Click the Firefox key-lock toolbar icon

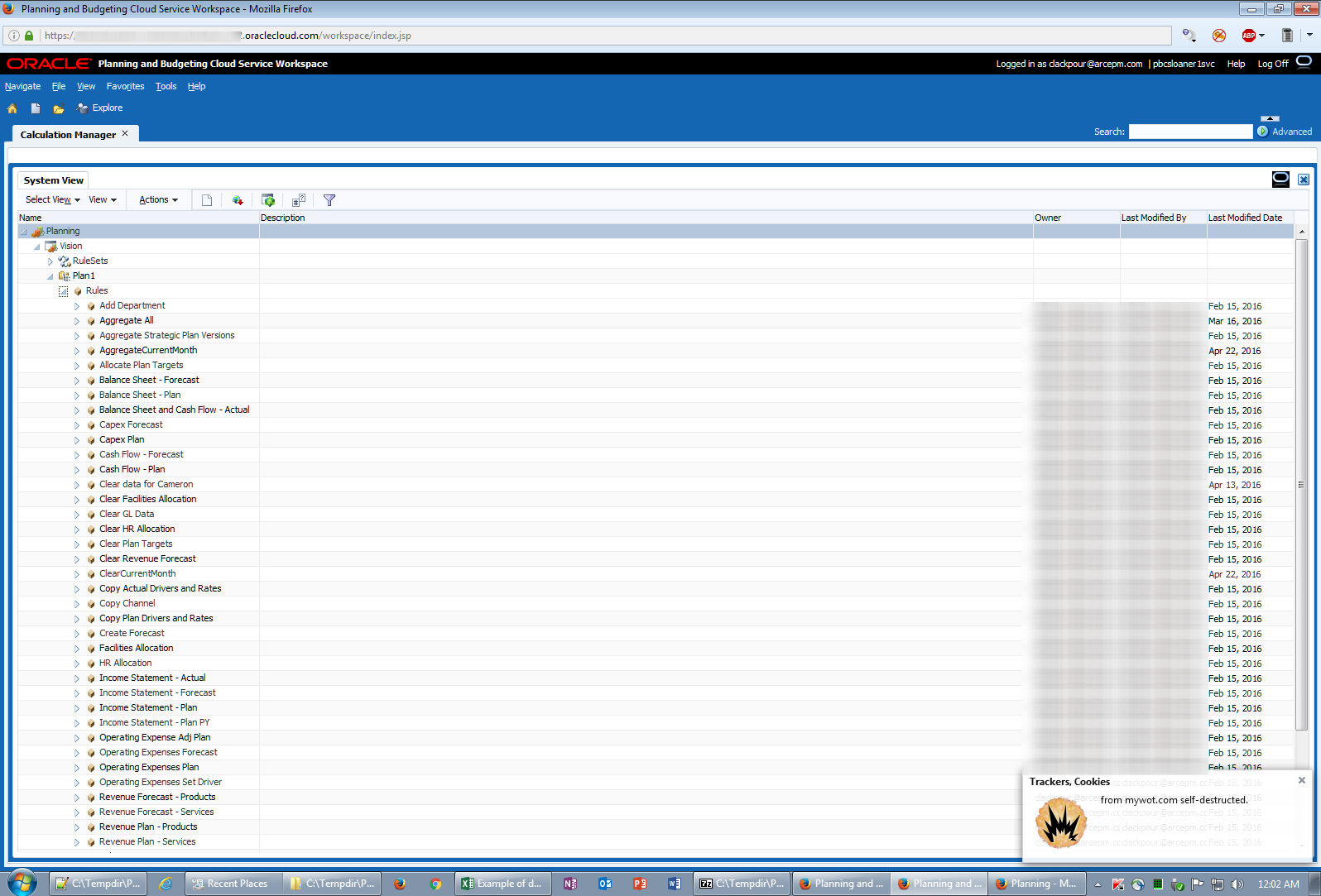coord(1189,36)
